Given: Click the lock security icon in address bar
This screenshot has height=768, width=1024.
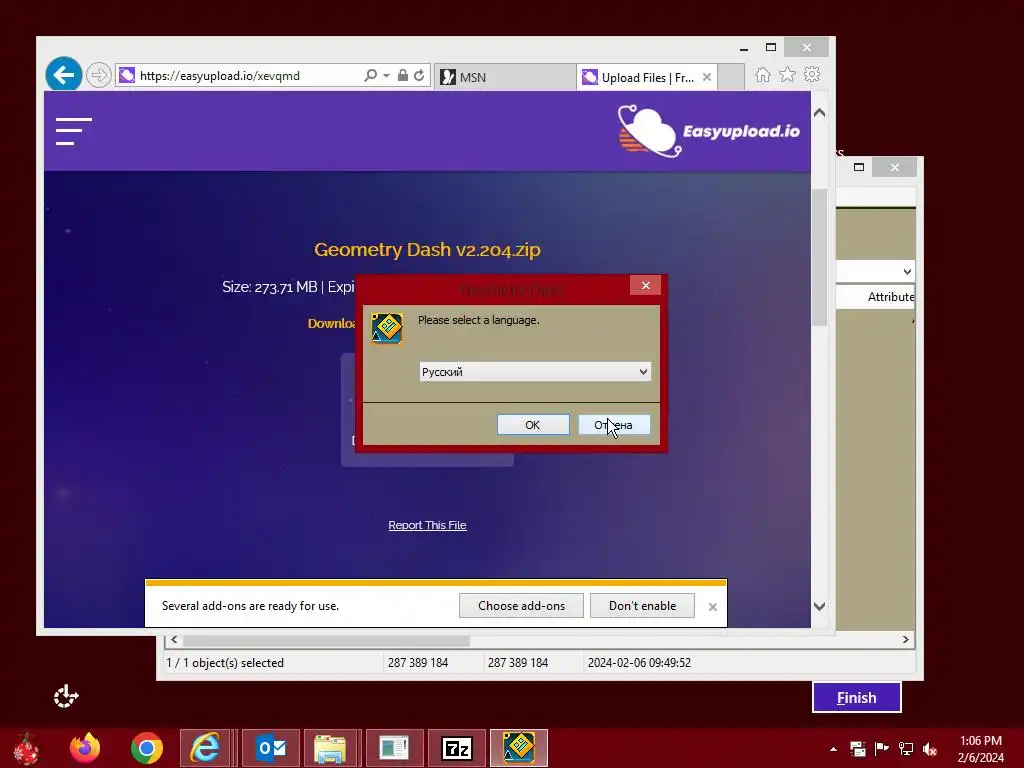Looking at the screenshot, I should click(x=403, y=75).
